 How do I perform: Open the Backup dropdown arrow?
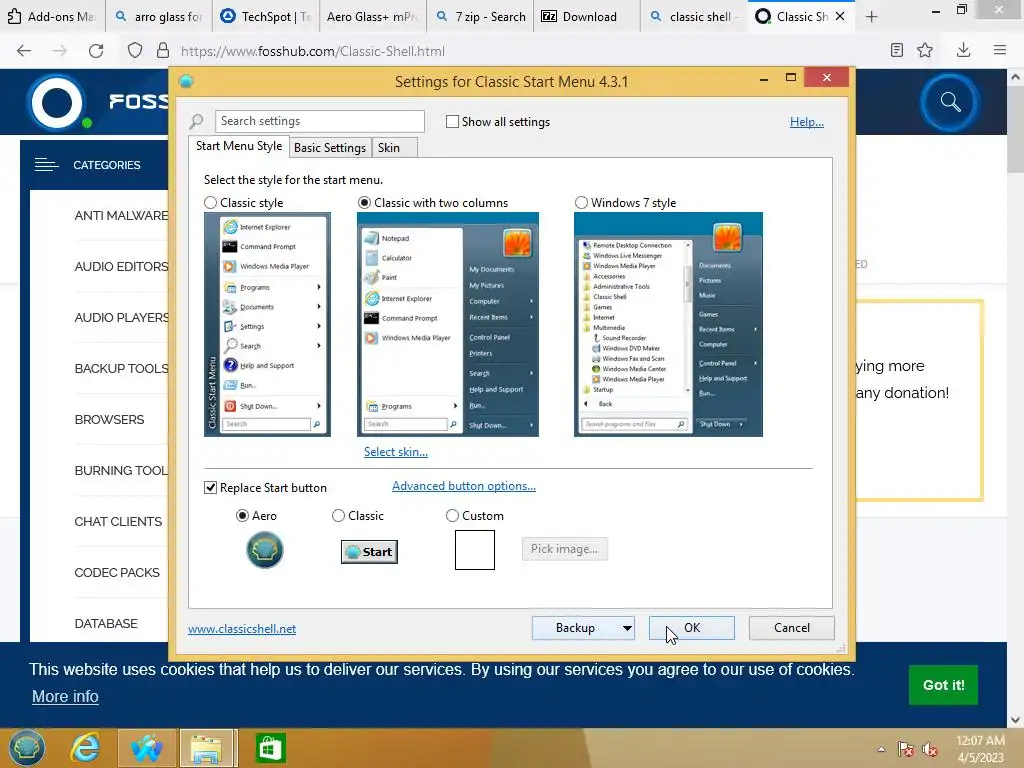click(627, 628)
